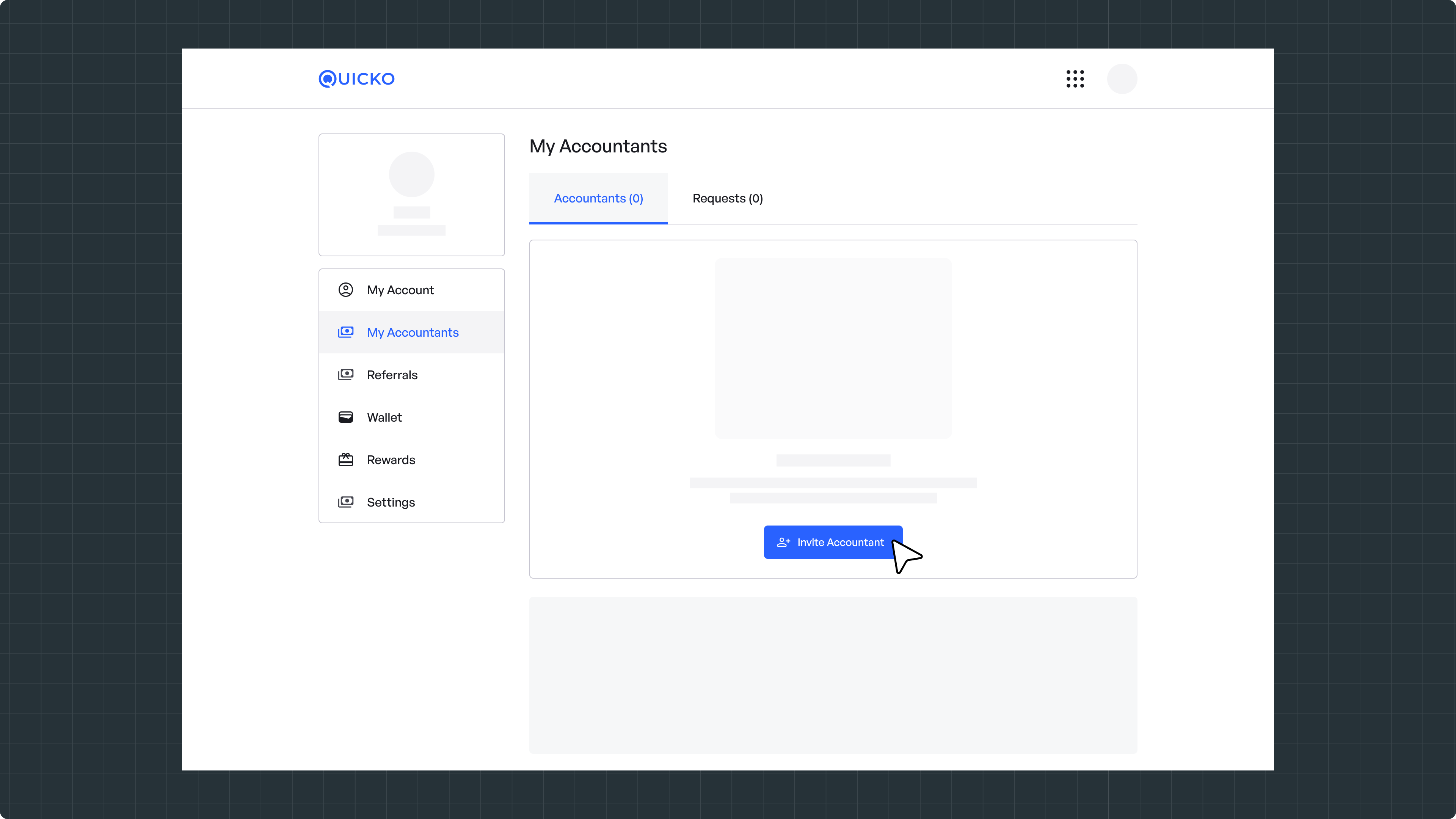Click the empty-state illustration placeholder
The image size is (1456, 819).
[833, 348]
